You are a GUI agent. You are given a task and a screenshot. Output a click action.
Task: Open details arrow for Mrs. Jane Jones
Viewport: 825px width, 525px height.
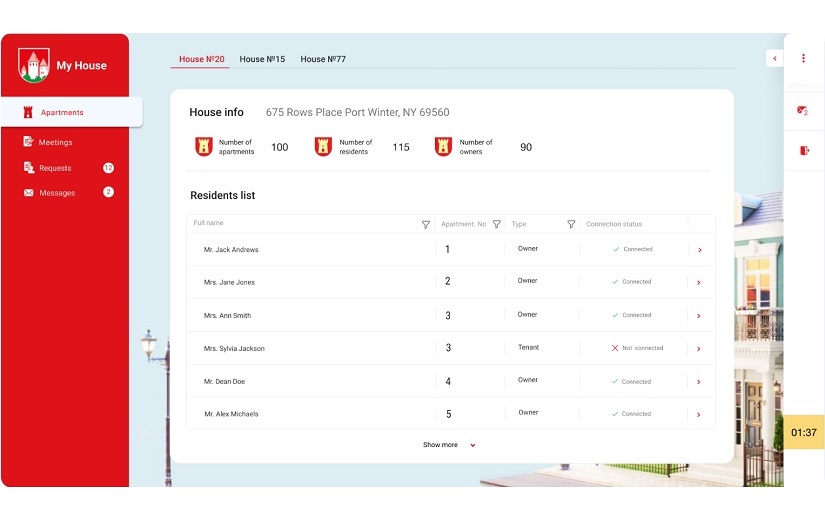tap(699, 282)
